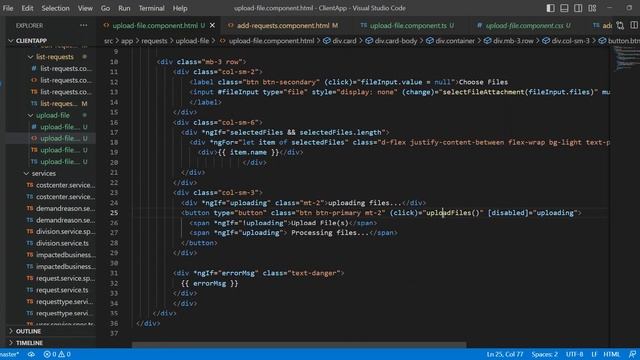Close the upload-file.component.html tab

coord(212,25)
